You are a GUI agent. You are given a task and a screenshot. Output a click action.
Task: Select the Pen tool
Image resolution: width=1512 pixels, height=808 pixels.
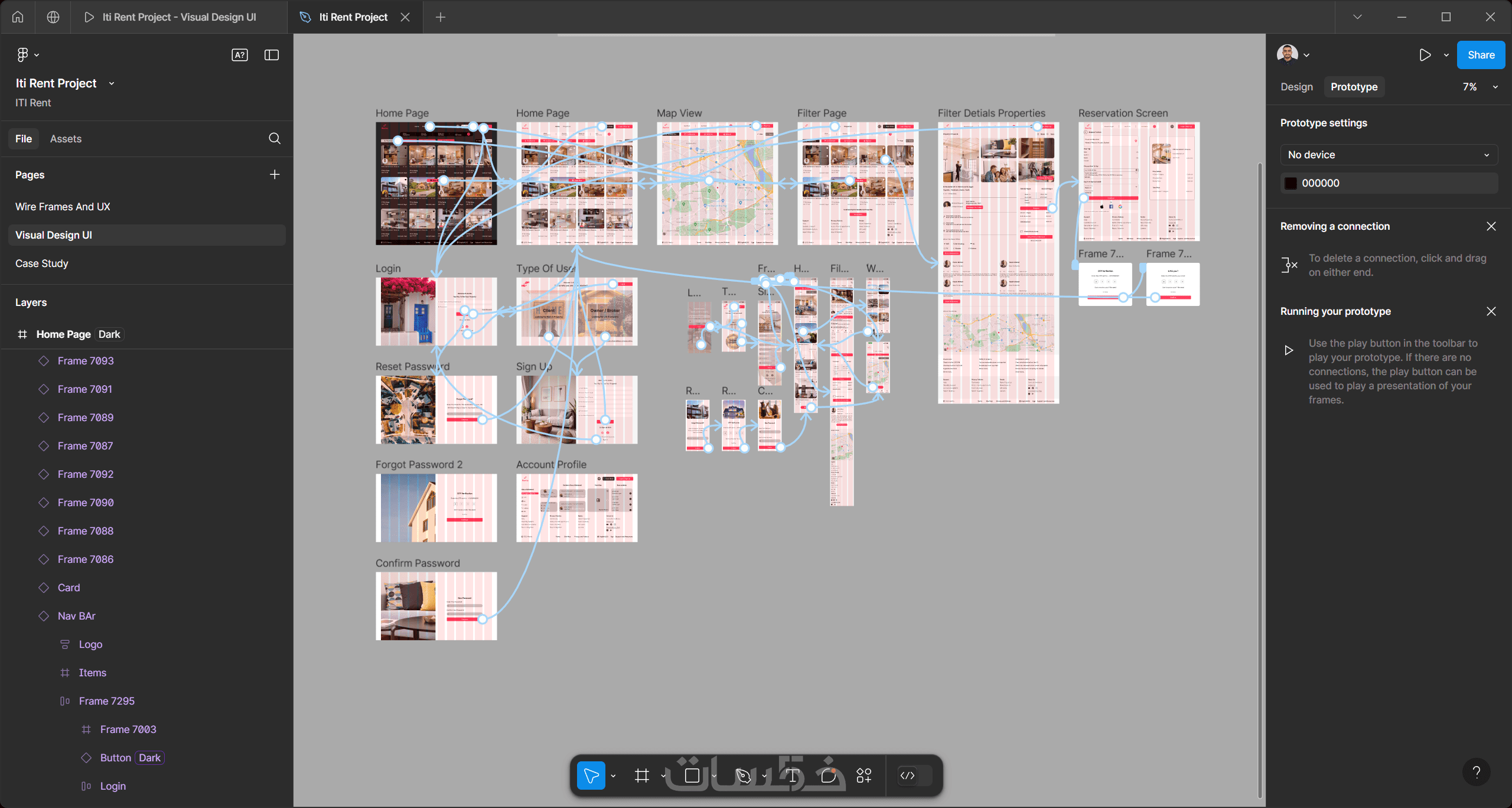[x=743, y=776]
